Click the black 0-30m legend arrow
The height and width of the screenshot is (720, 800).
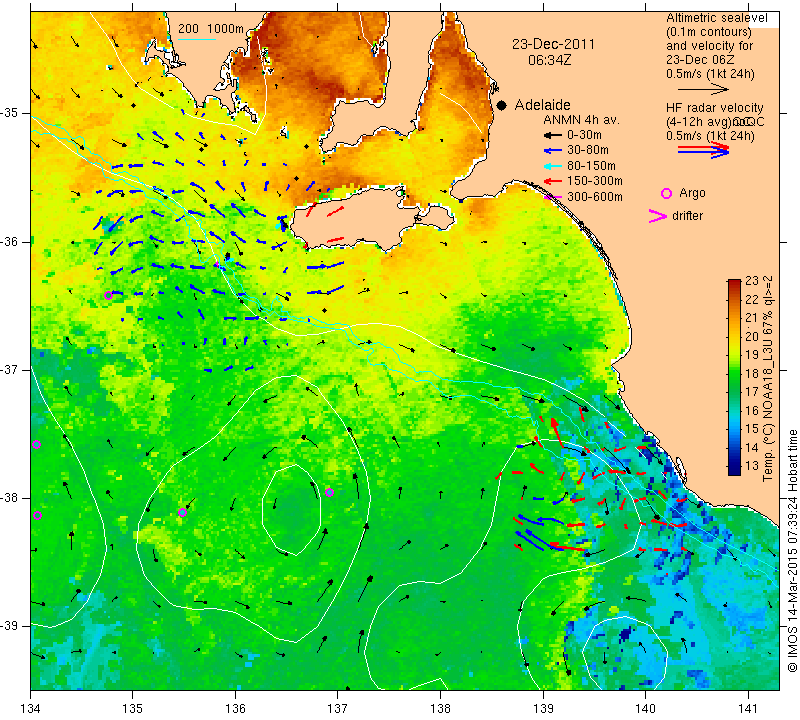coord(552,136)
